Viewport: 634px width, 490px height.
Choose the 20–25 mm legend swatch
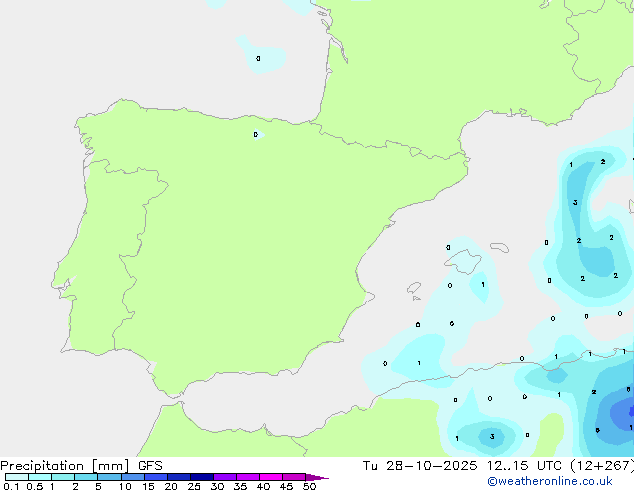179,477
